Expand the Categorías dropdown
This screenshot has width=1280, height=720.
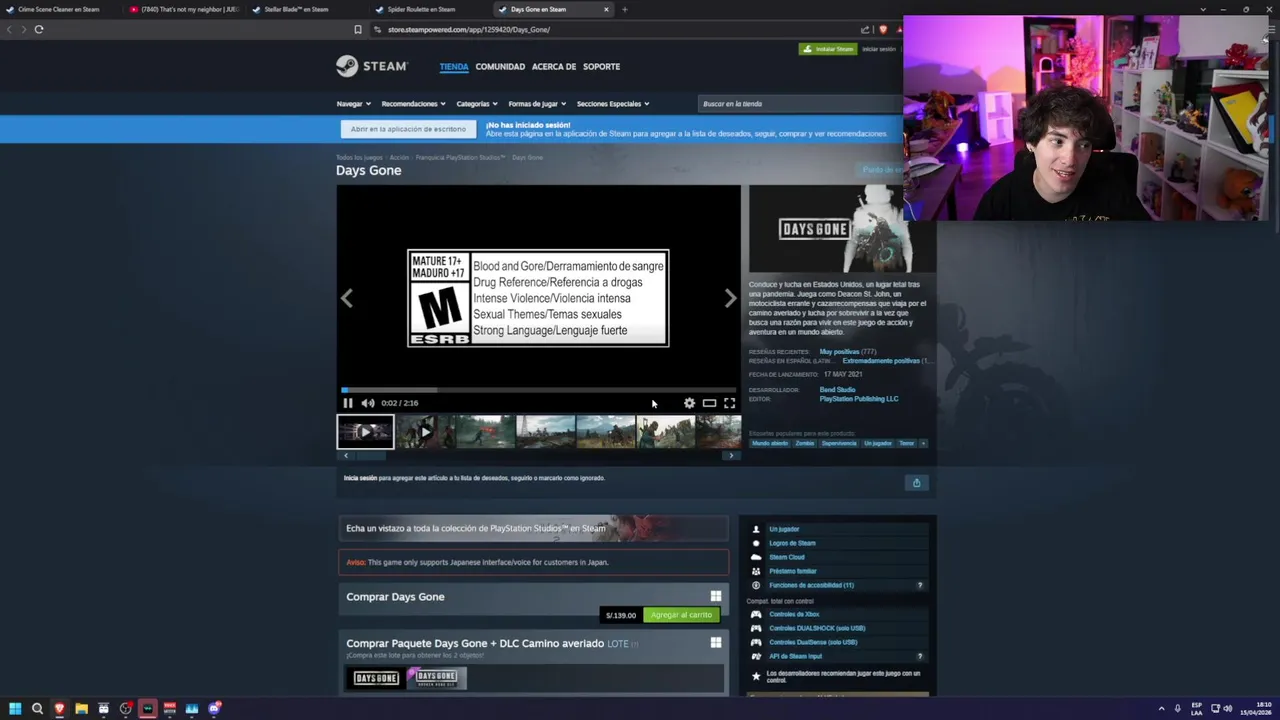pyautogui.click(x=477, y=104)
